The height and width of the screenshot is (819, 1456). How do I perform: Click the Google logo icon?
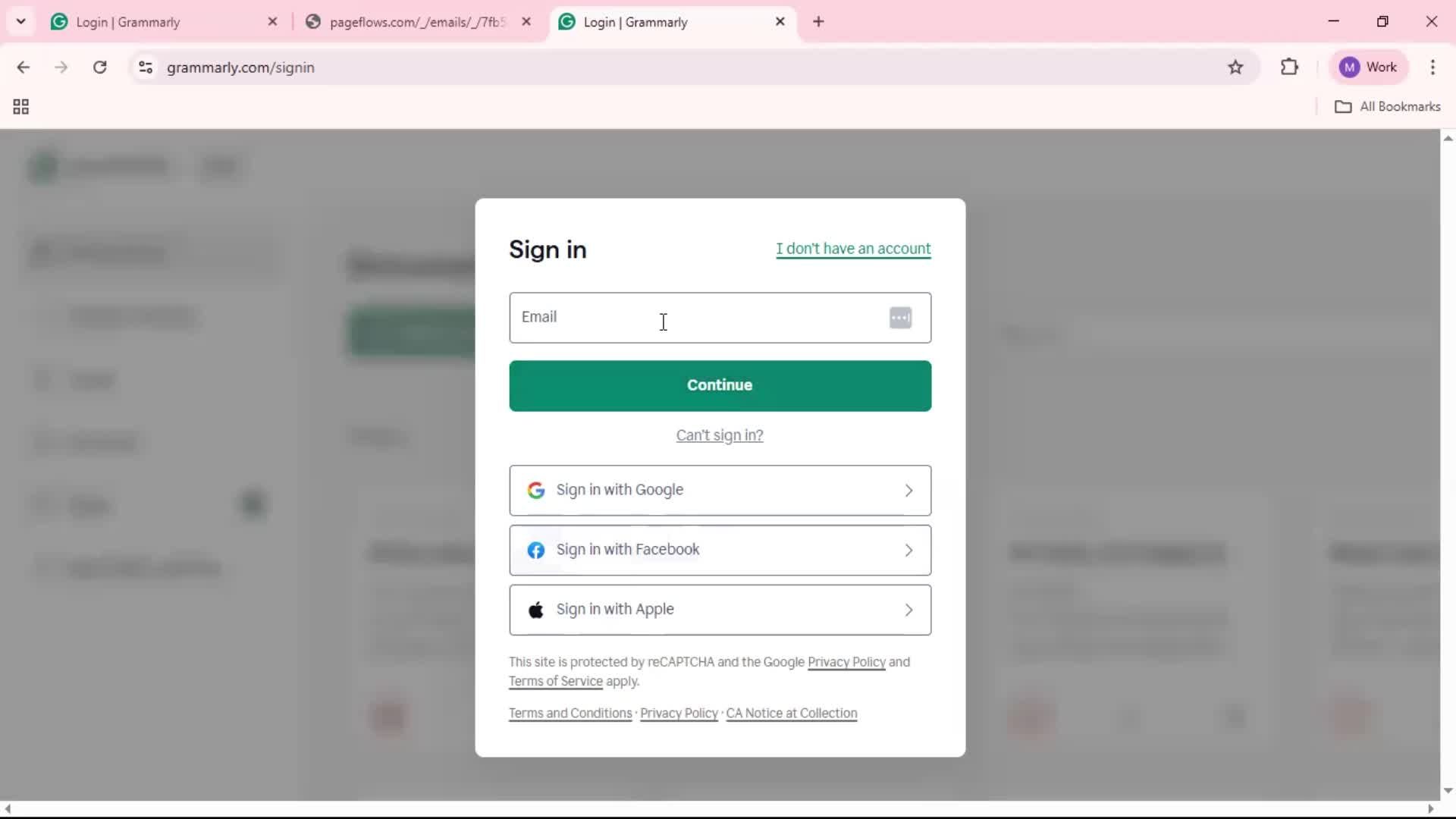(536, 491)
